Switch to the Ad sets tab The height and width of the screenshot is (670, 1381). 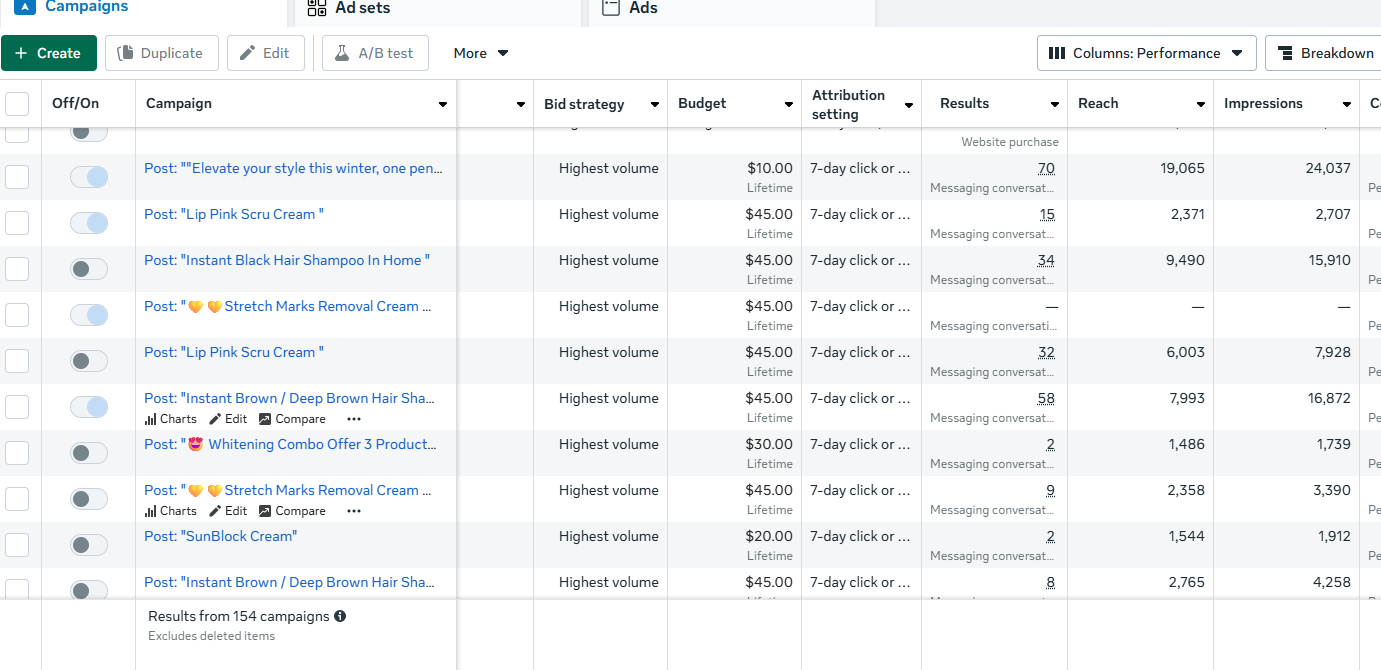362,8
